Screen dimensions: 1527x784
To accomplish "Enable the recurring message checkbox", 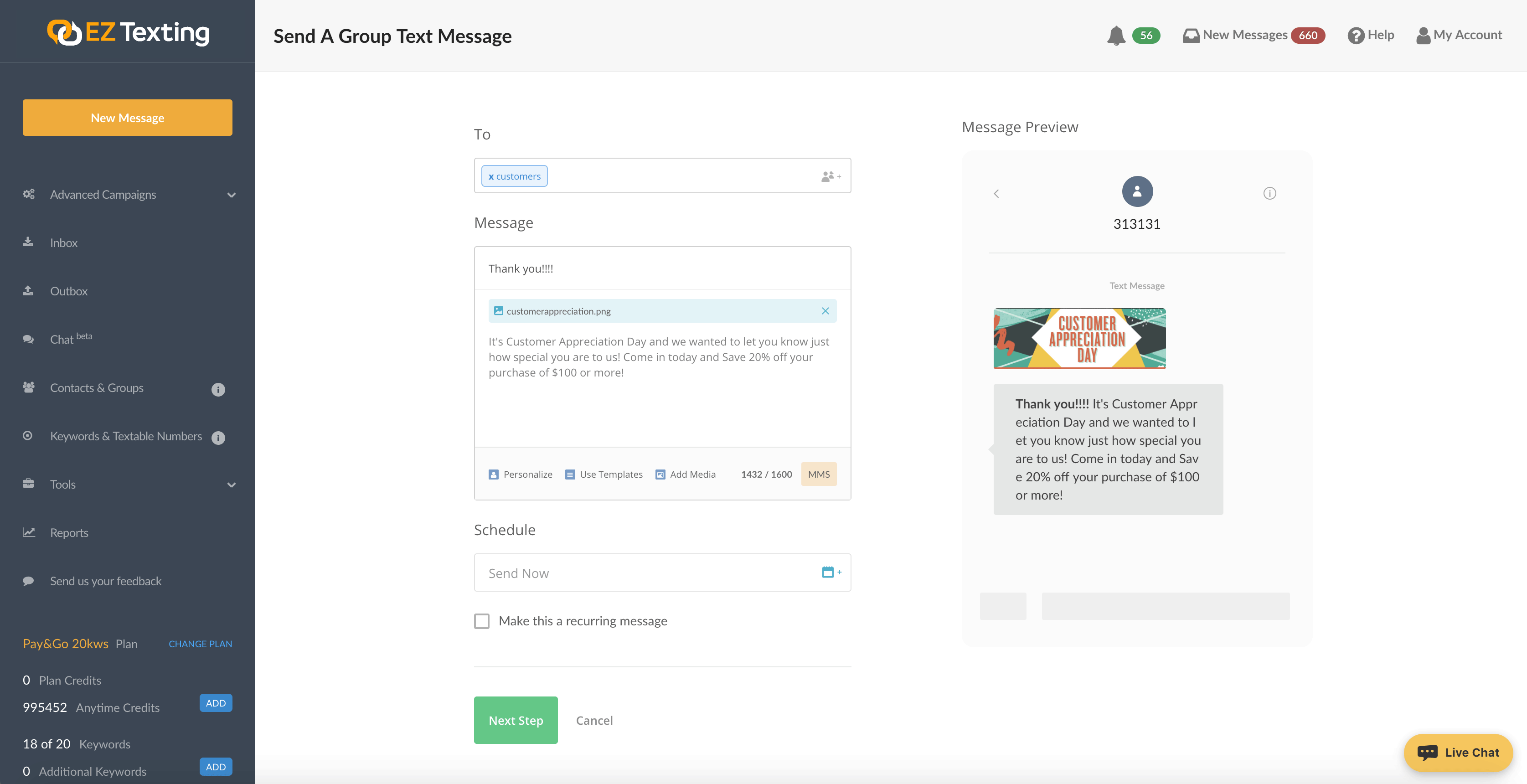I will 482,621.
